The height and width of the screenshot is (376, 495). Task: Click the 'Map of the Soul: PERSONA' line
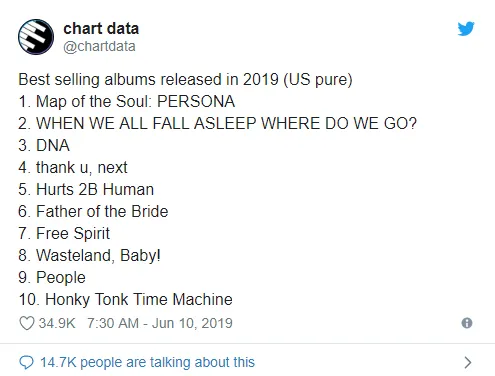coord(127,101)
